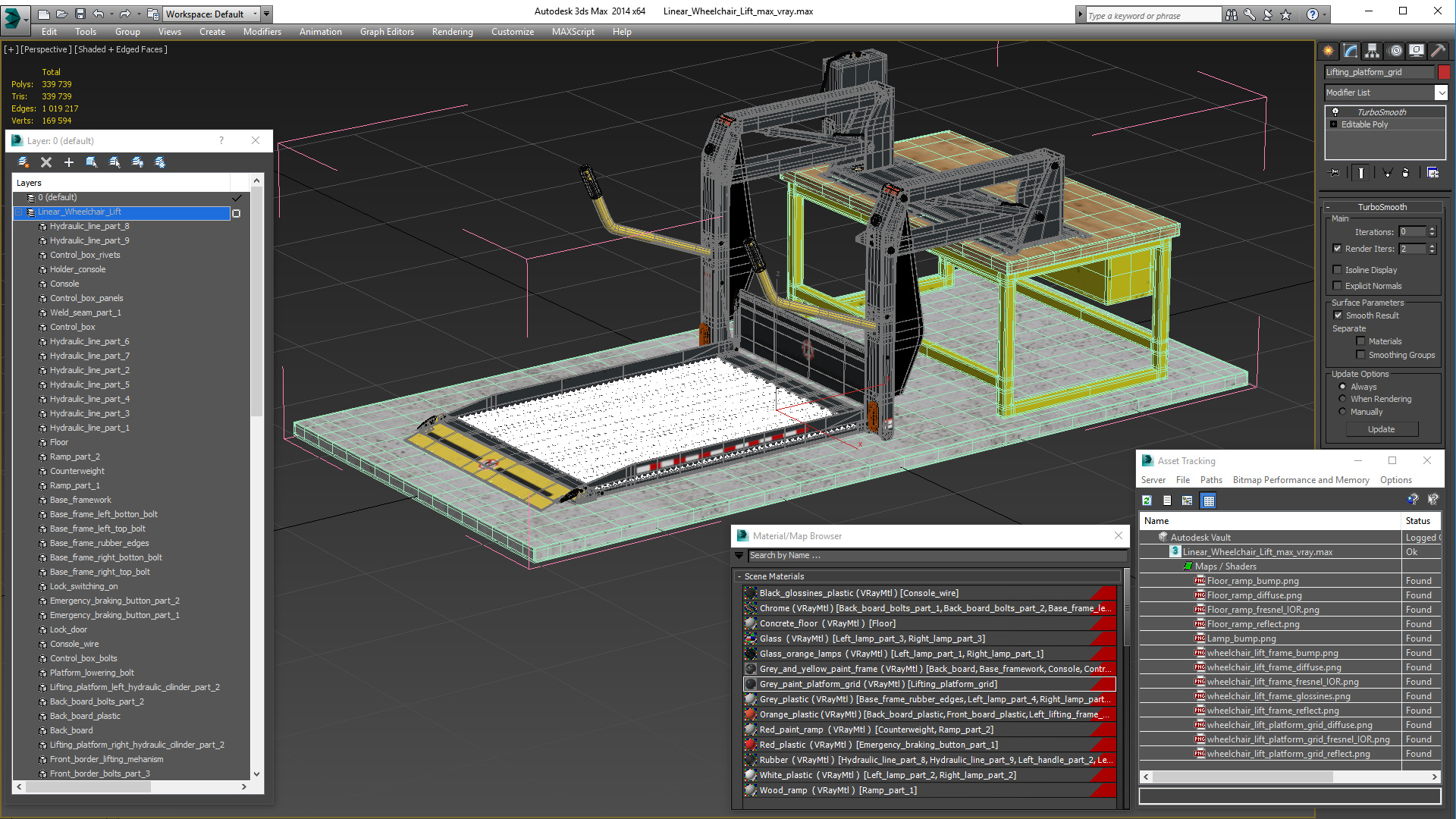Click Shaded + Edged Faces viewport label
This screenshot has height=819, width=1456.
tap(121, 49)
